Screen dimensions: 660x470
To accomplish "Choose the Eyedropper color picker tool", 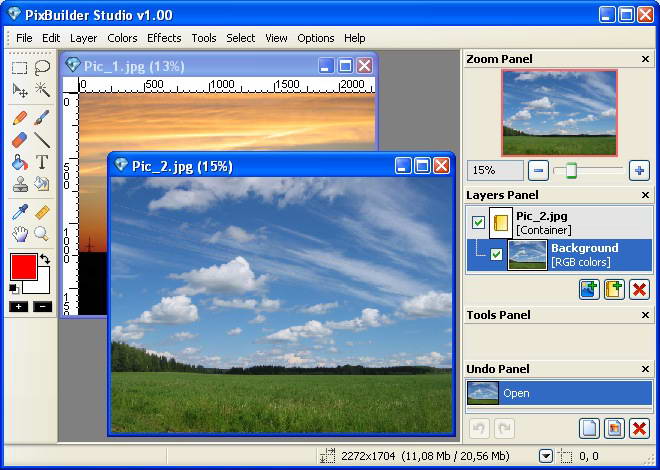I will click(19, 212).
